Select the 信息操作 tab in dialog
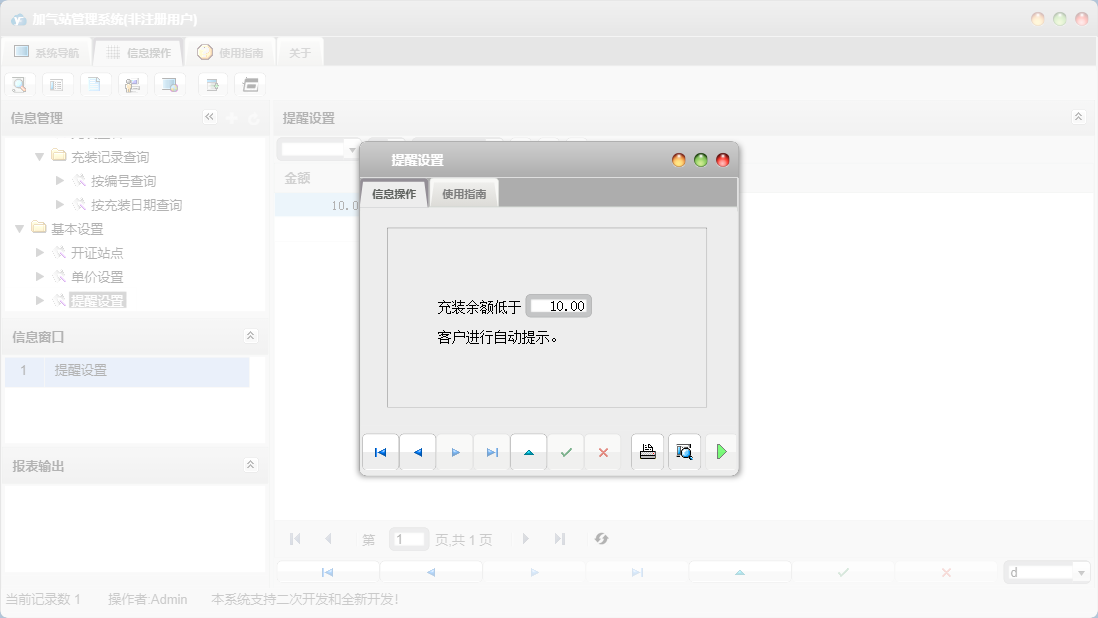Viewport: 1098px width, 618px height. click(x=394, y=194)
